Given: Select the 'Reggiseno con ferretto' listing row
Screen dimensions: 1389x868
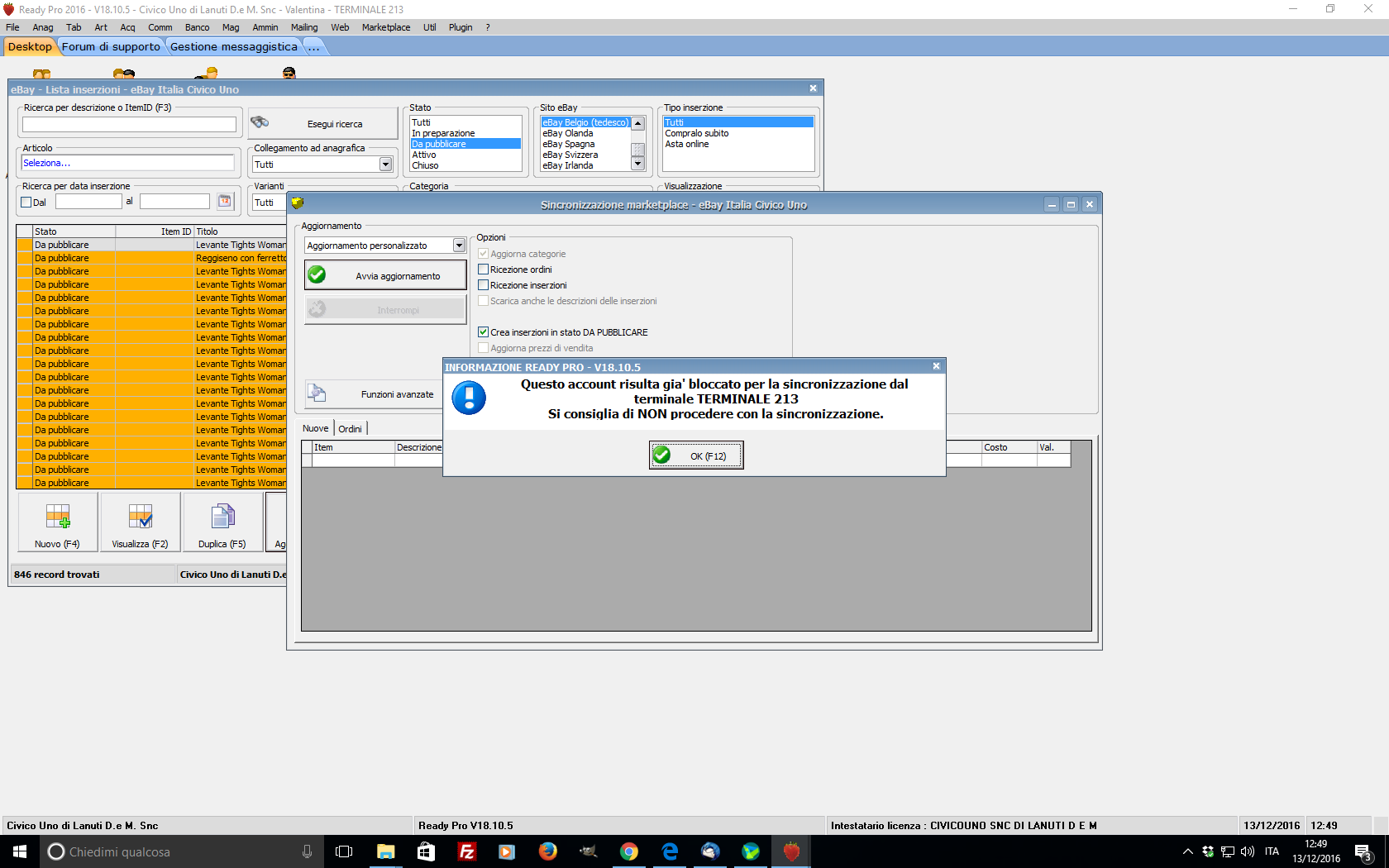Looking at the screenshot, I should [151, 258].
